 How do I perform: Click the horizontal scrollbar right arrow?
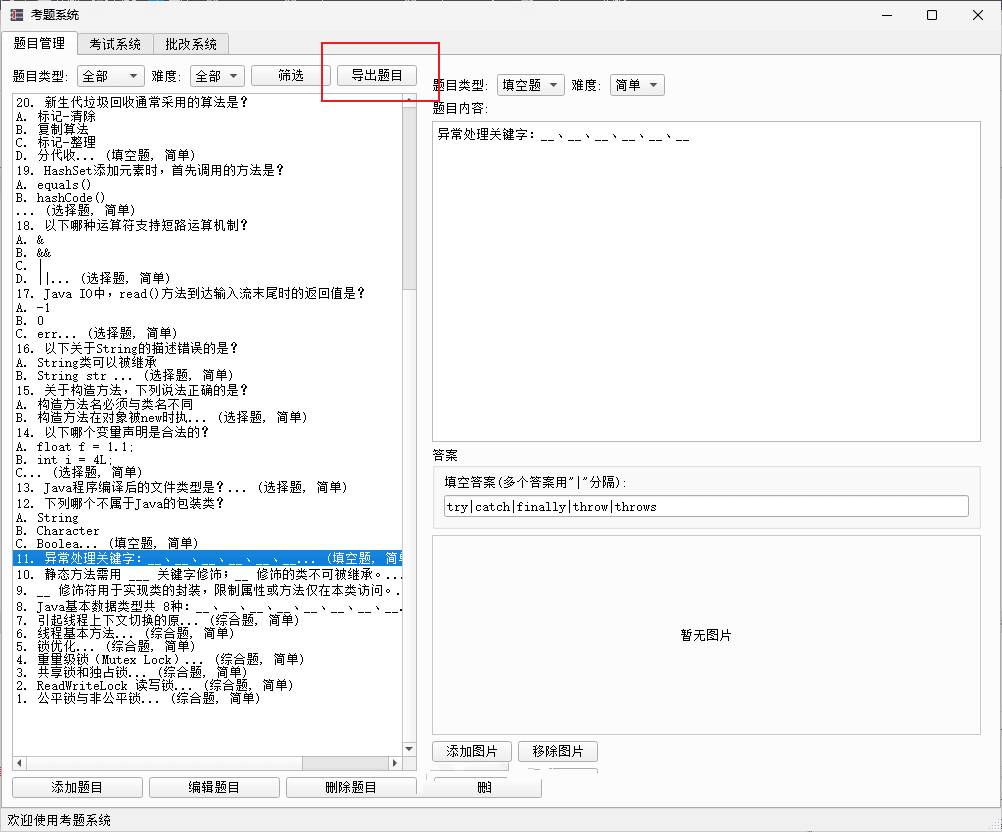click(396, 763)
